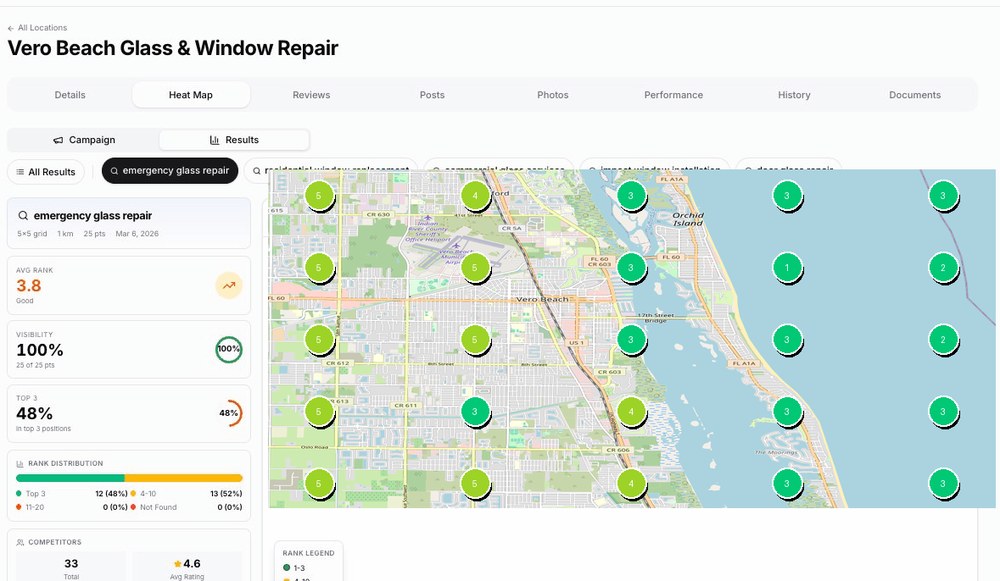Choose the commercial glass services keyword chip

point(498,168)
